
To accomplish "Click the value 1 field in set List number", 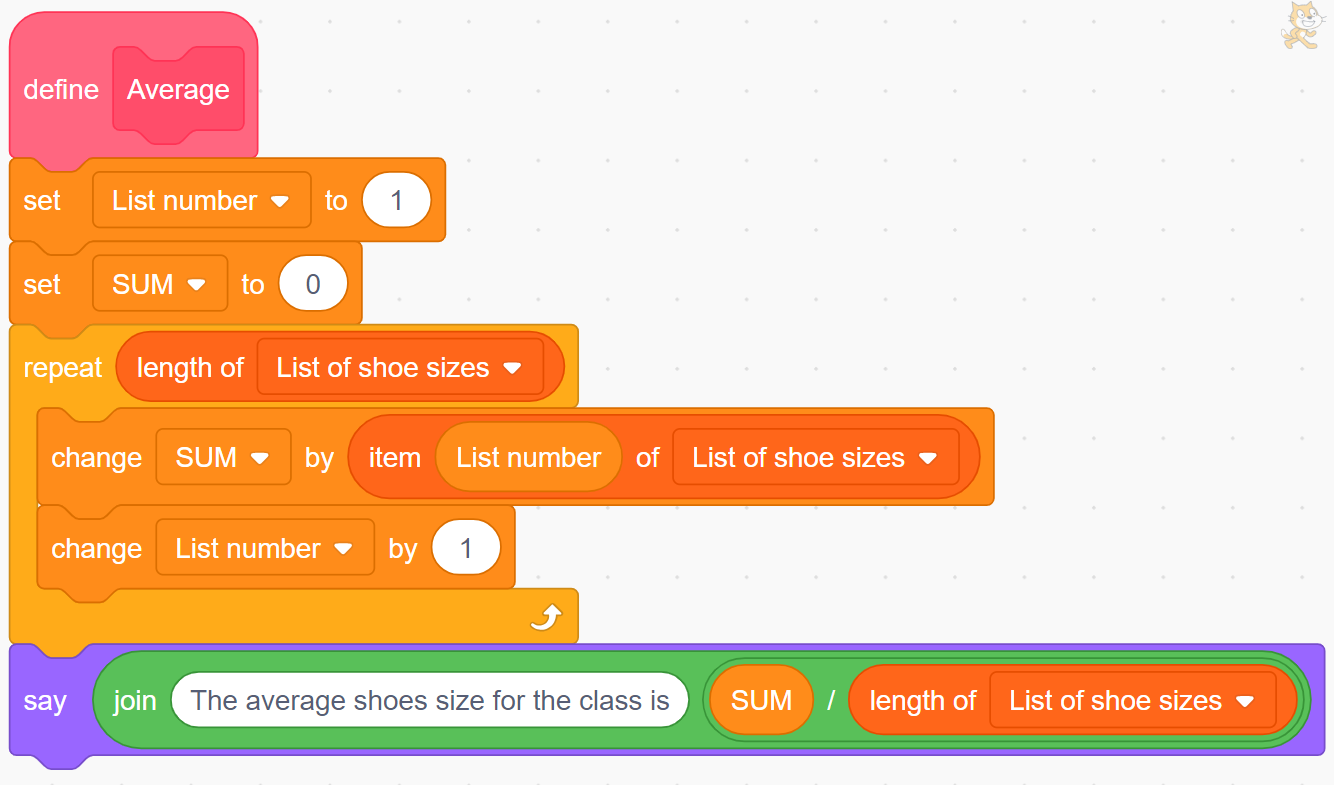I will point(396,201).
